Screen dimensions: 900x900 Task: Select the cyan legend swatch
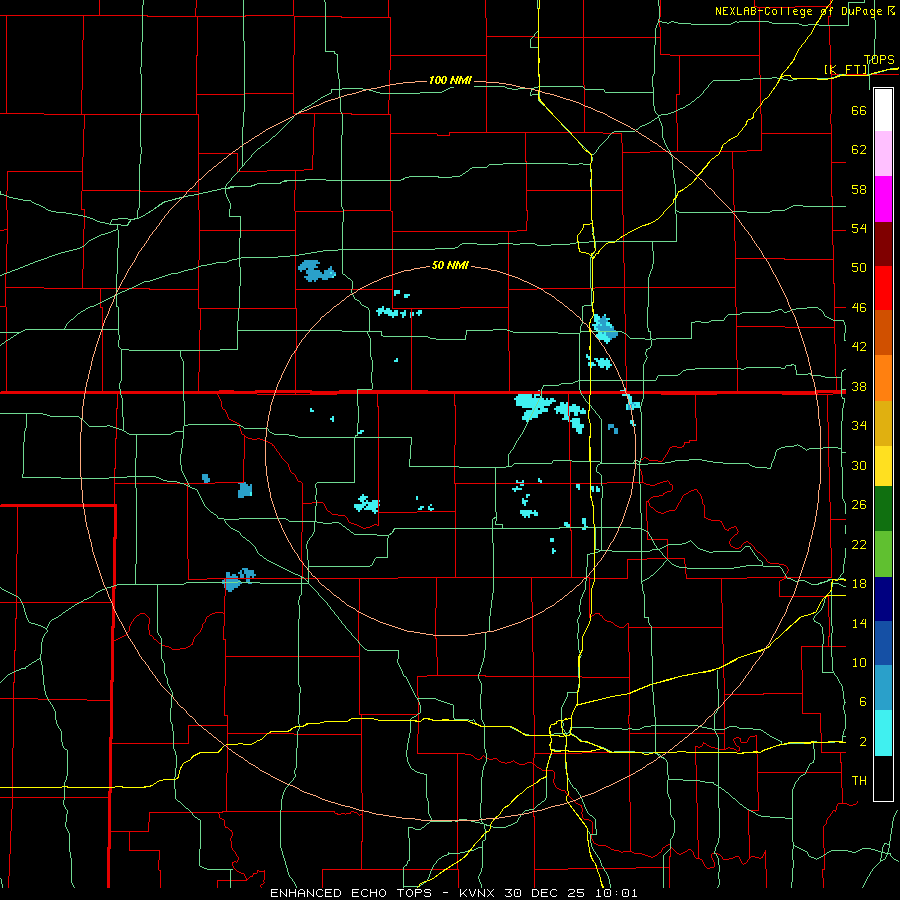(x=883, y=733)
